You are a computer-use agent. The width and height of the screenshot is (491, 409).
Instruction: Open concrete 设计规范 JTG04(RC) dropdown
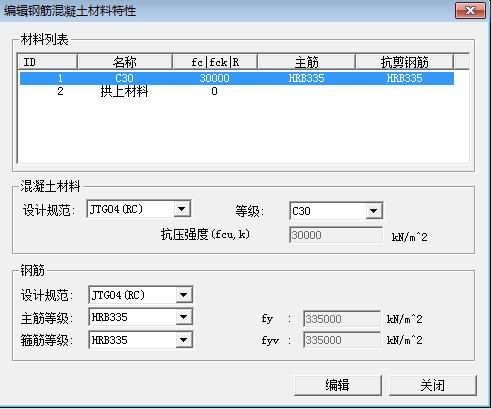[x=182, y=209]
